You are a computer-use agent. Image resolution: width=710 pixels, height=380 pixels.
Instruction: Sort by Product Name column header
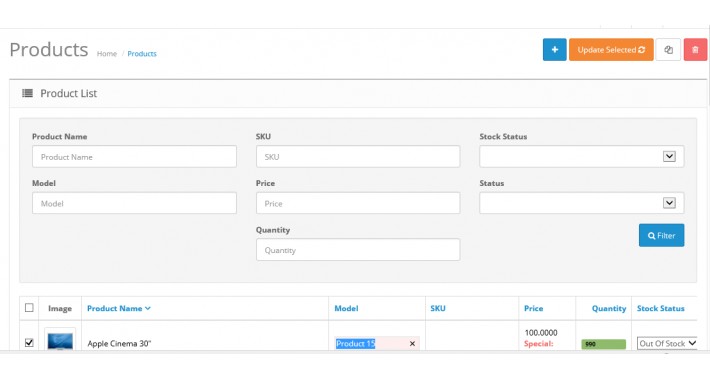[119, 308]
